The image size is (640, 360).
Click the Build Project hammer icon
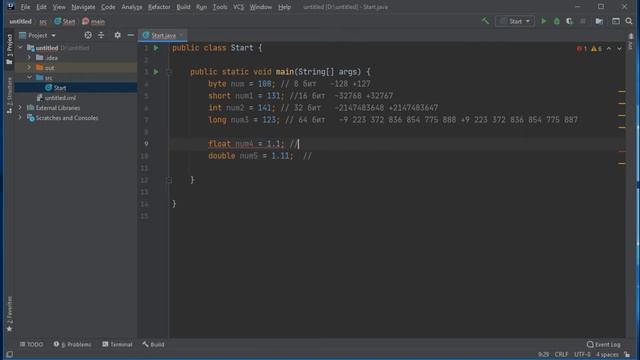pyautogui.click(x=485, y=21)
